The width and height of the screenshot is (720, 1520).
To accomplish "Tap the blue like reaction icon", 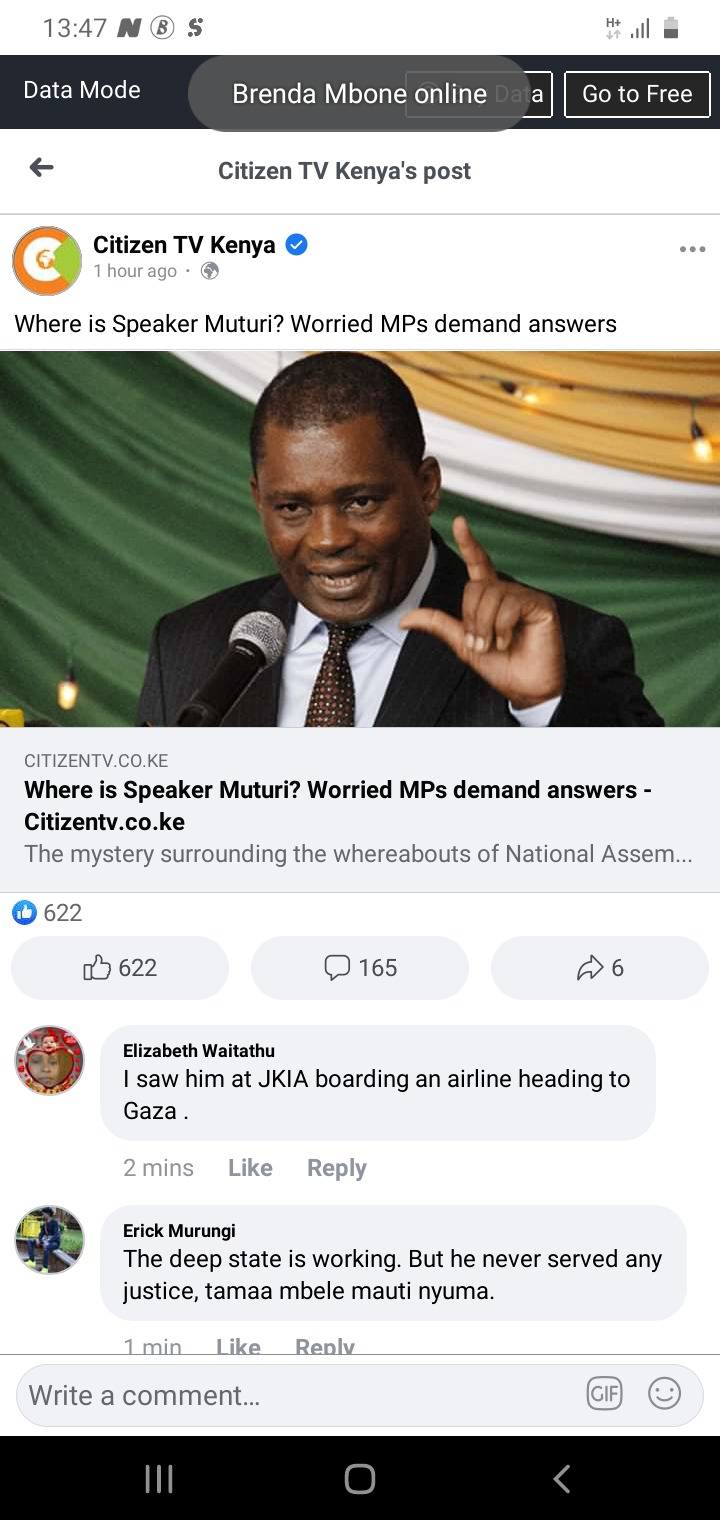I will (24, 912).
